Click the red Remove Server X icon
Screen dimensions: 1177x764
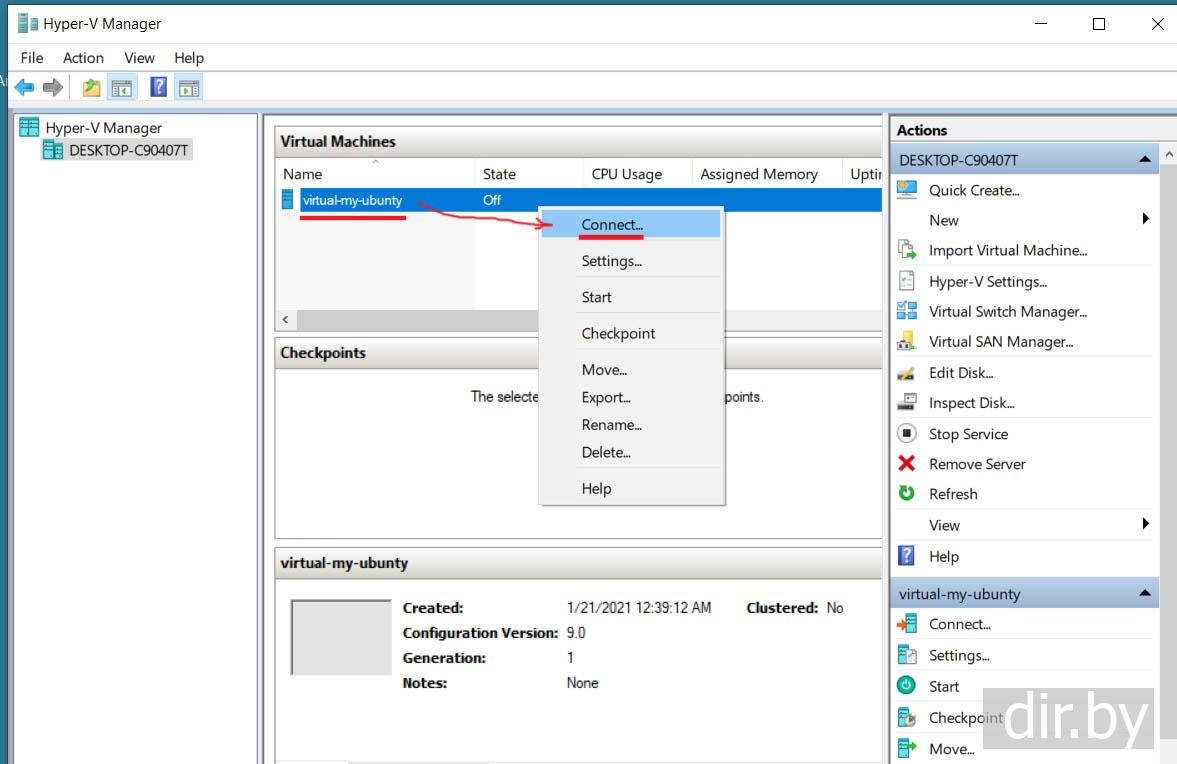coord(907,464)
